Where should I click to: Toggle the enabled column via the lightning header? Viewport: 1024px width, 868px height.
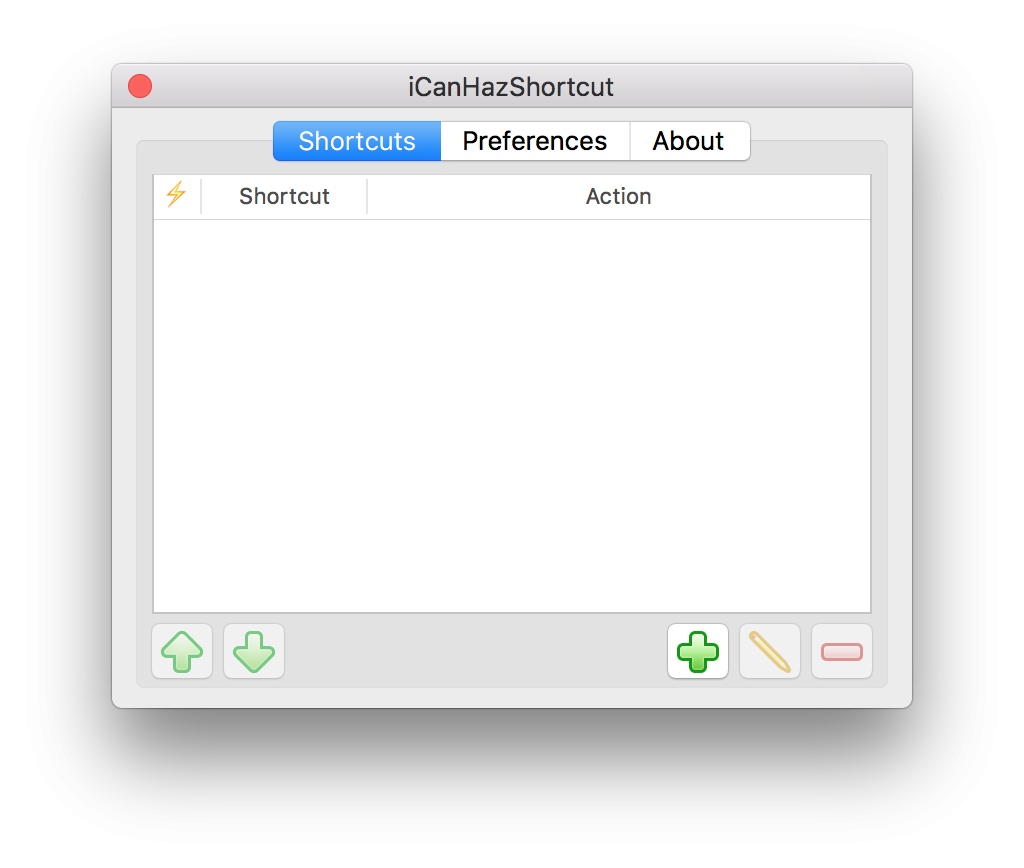(x=178, y=196)
